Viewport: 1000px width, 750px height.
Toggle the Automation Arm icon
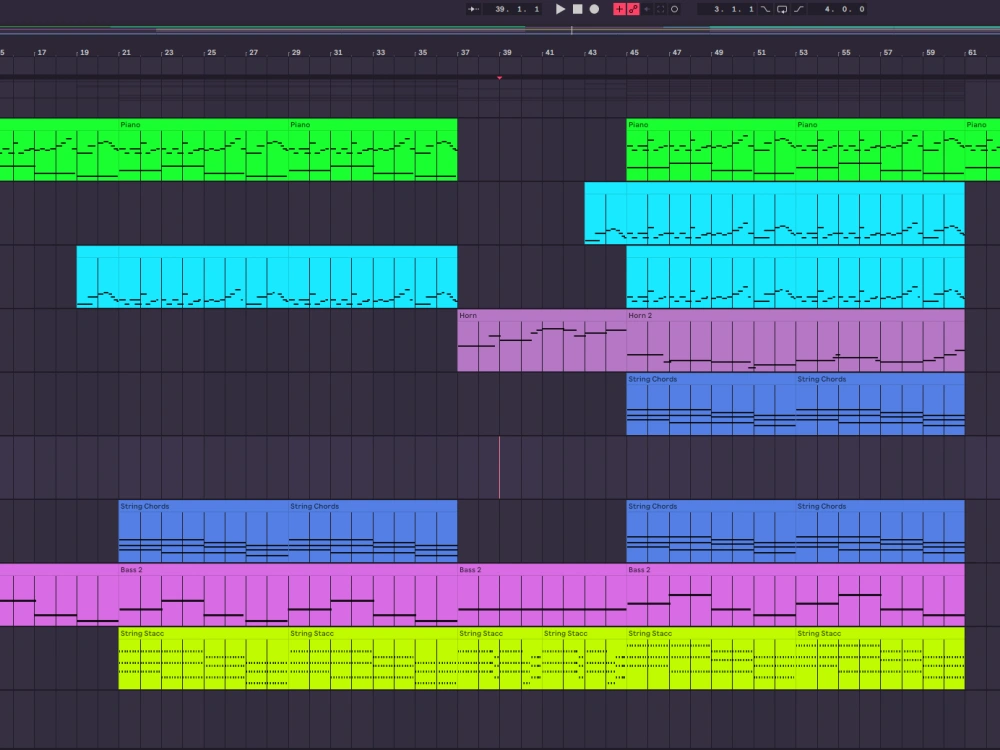tap(633, 9)
